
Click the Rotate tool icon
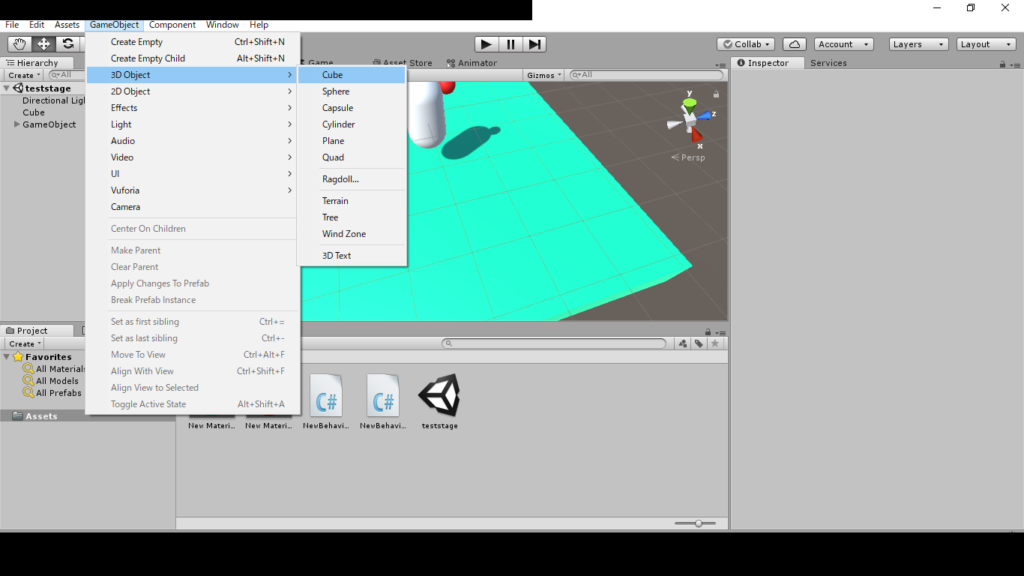point(68,44)
